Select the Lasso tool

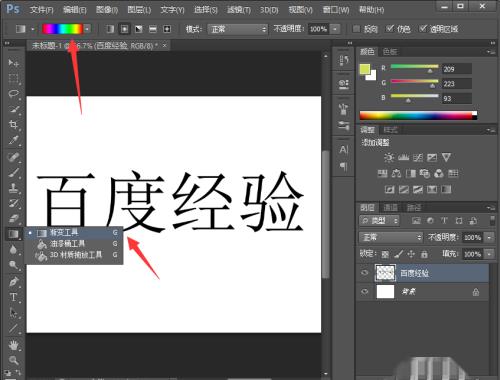[x=13, y=94]
